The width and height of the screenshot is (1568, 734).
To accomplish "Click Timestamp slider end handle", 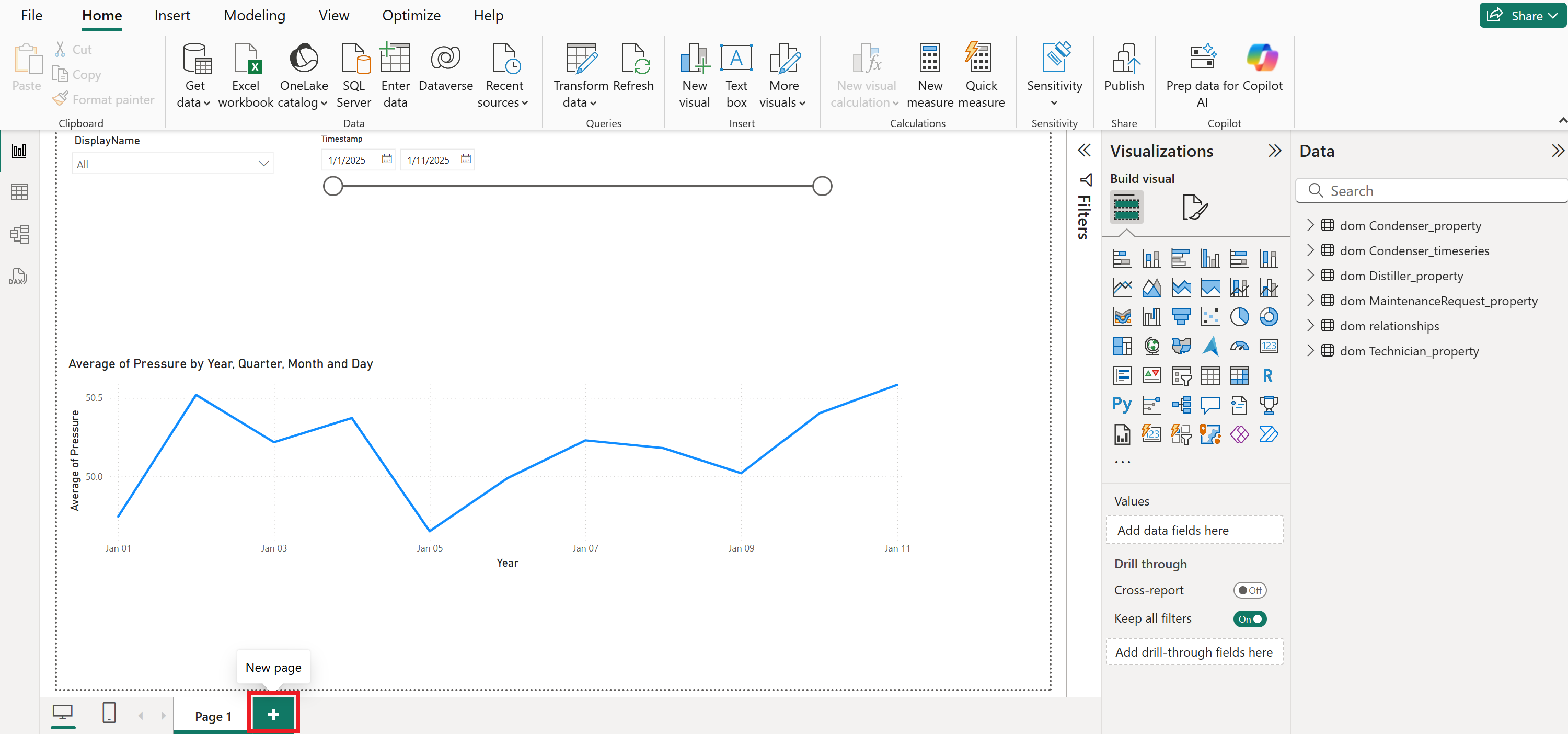I will [822, 186].
